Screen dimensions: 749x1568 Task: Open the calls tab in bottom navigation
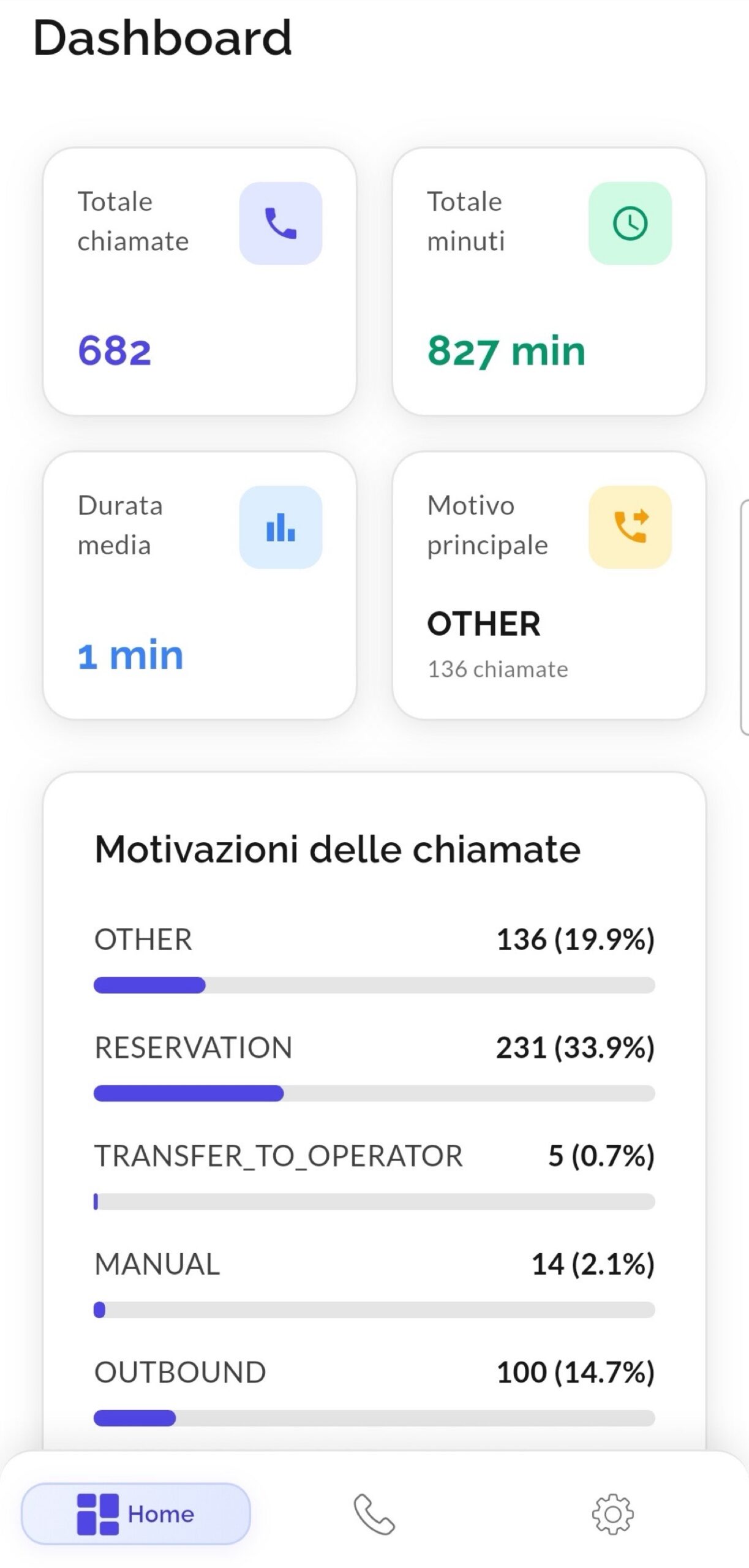(x=374, y=1513)
